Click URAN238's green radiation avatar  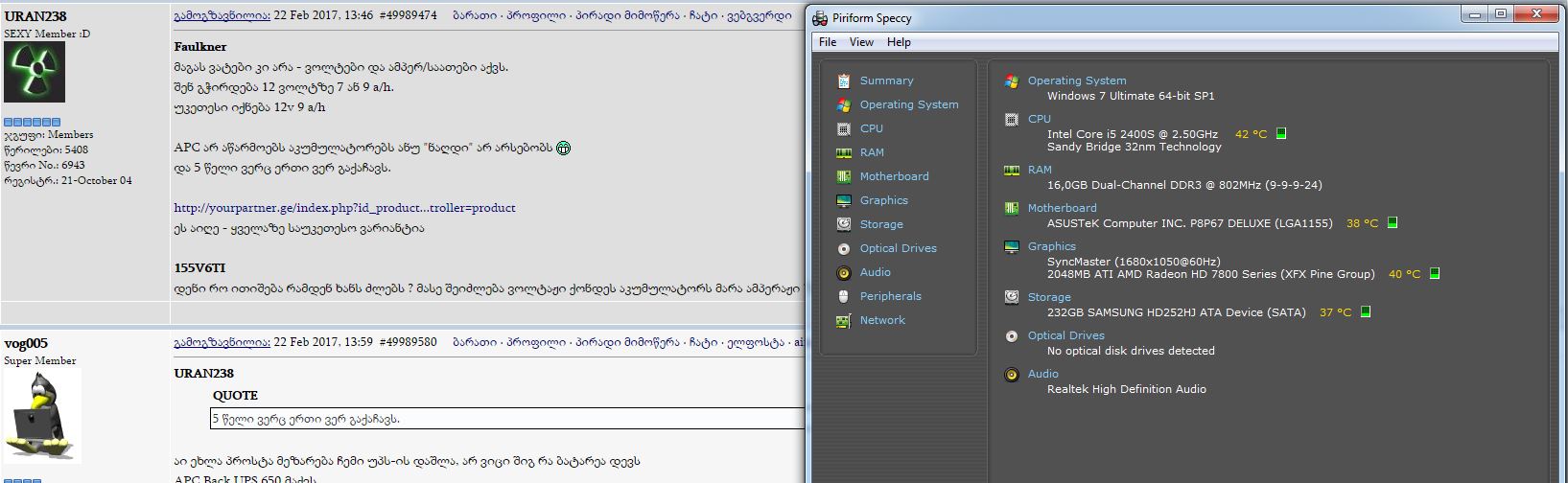click(x=35, y=72)
